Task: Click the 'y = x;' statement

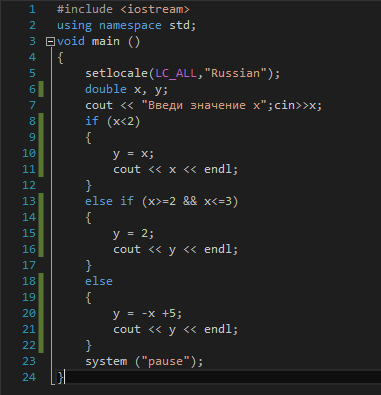Action: pos(134,154)
